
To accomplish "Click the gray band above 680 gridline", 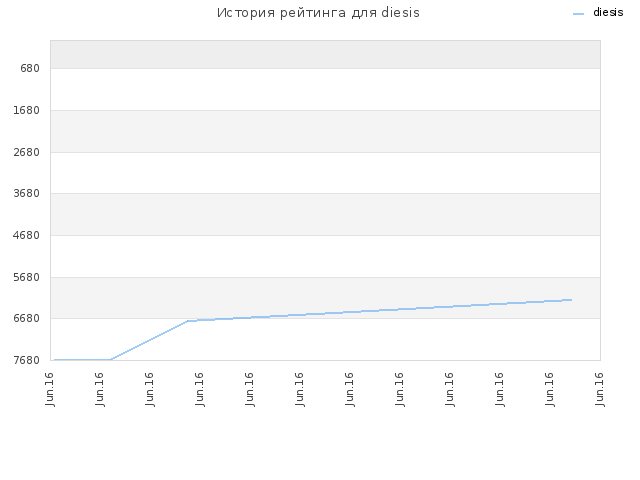I will pyautogui.click(x=325, y=54).
